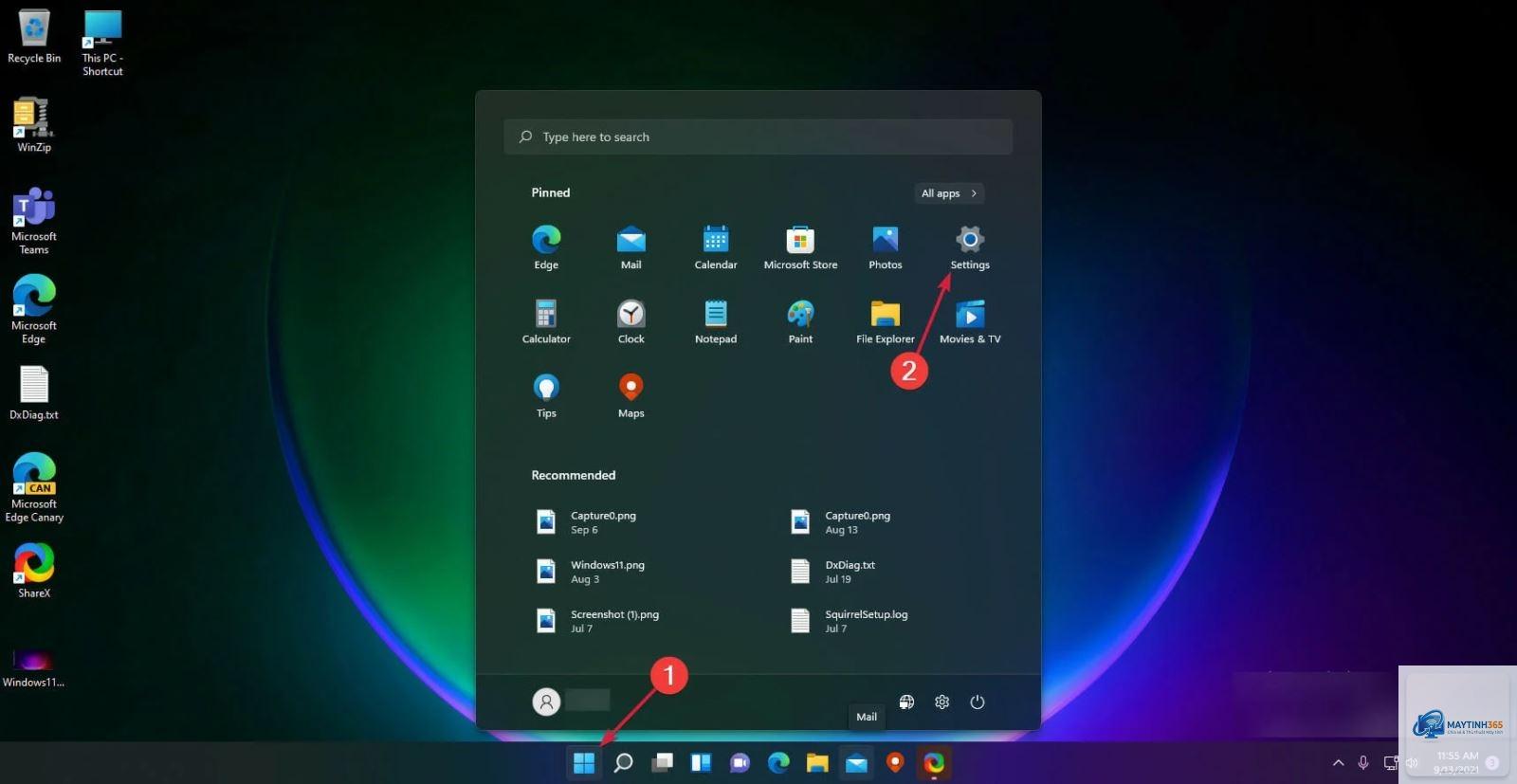This screenshot has height=784, width=1517.
Task: Click the Windows Start button on taskbar
Action: (584, 762)
